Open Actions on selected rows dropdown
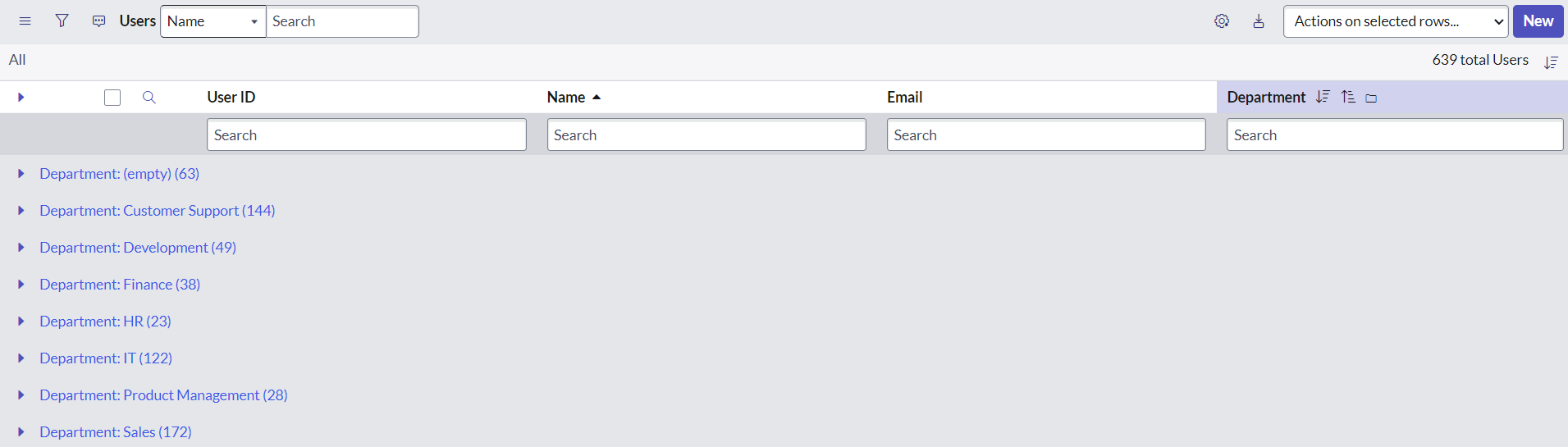Image resolution: width=1568 pixels, height=447 pixels. 1395,21
